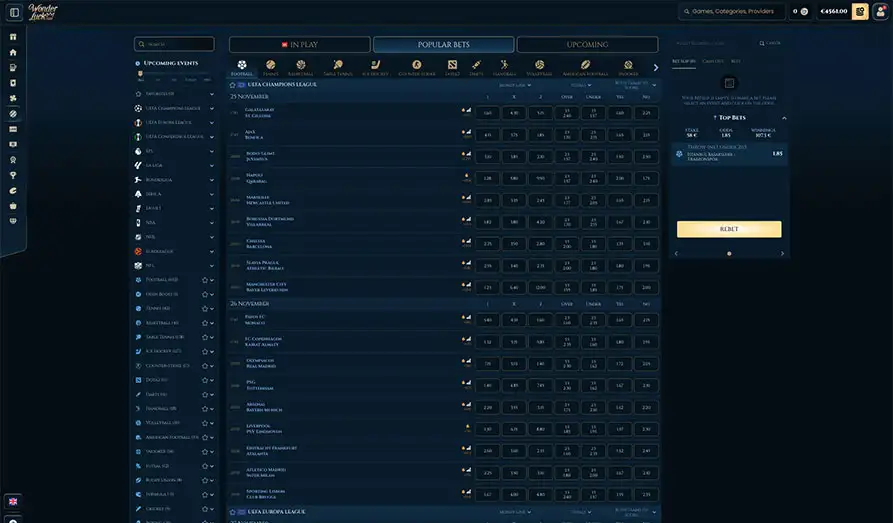Favorite star for Basketball in sports list
The width and height of the screenshot is (893, 523).
coord(205,323)
